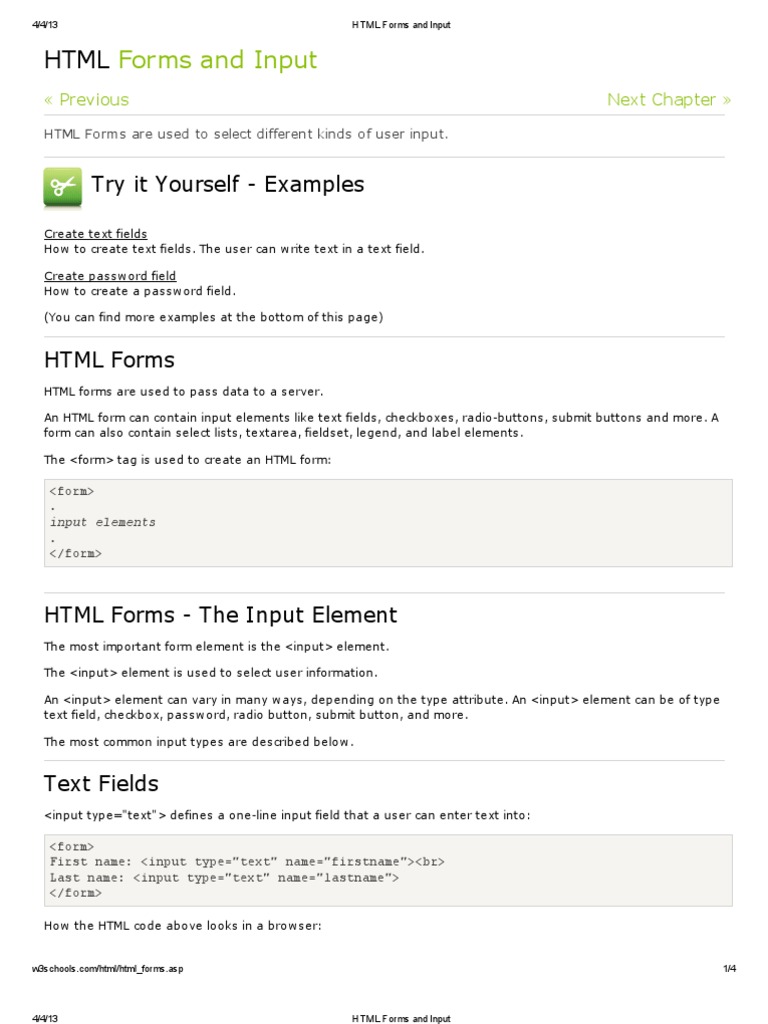This screenshot has height=1024, width=768.
Task: Open the Next Chapter » link
Action: [668, 99]
